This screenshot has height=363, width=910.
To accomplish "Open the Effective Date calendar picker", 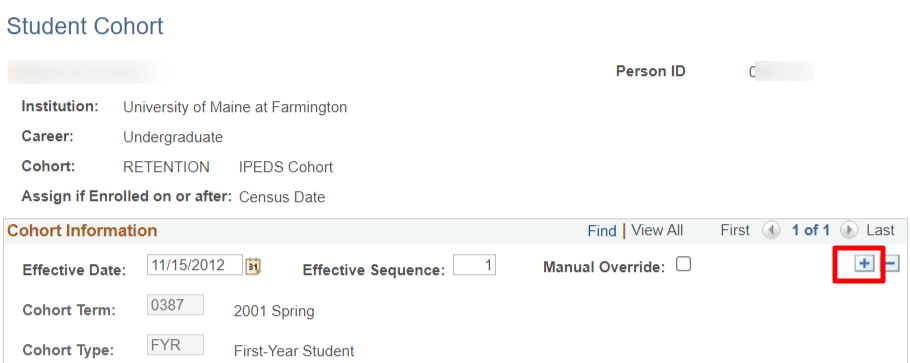I will tap(253, 267).
